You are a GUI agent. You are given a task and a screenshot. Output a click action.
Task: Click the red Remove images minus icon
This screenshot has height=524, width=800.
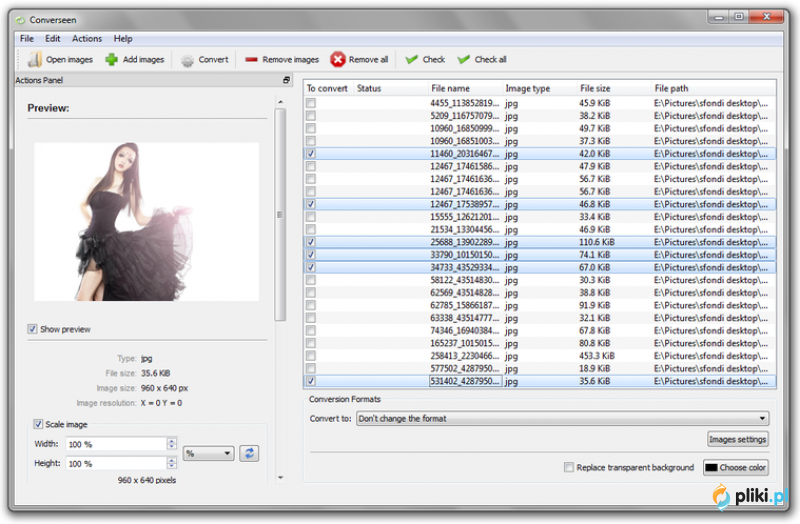pos(251,60)
